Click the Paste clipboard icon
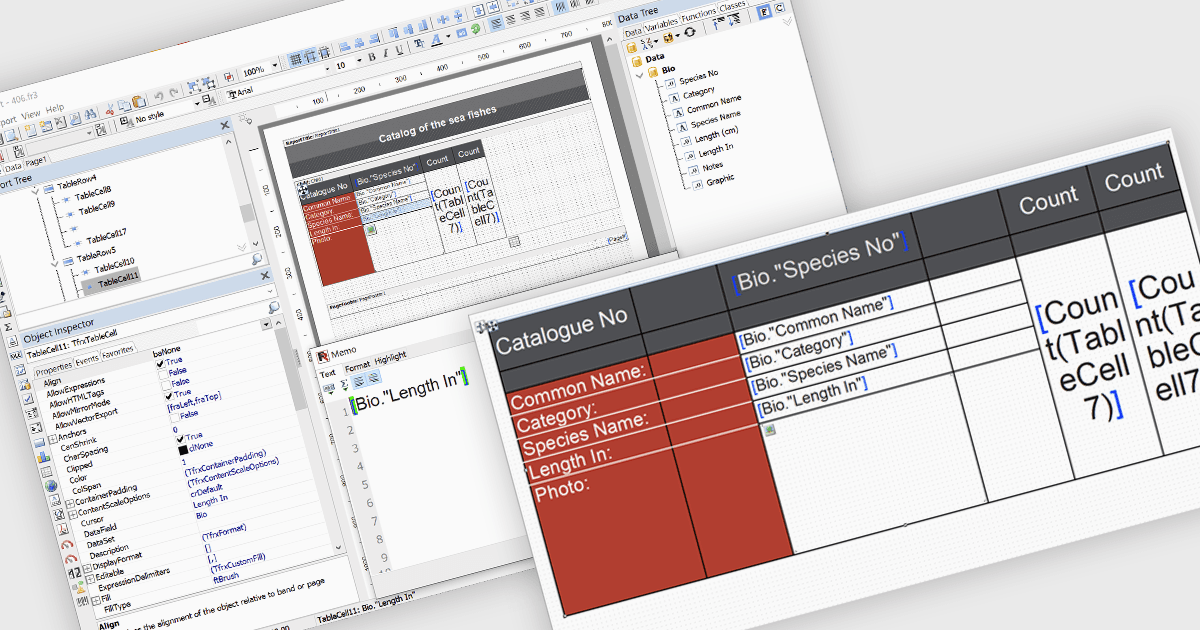Screen dimensions: 1200x630 (x=138, y=101)
